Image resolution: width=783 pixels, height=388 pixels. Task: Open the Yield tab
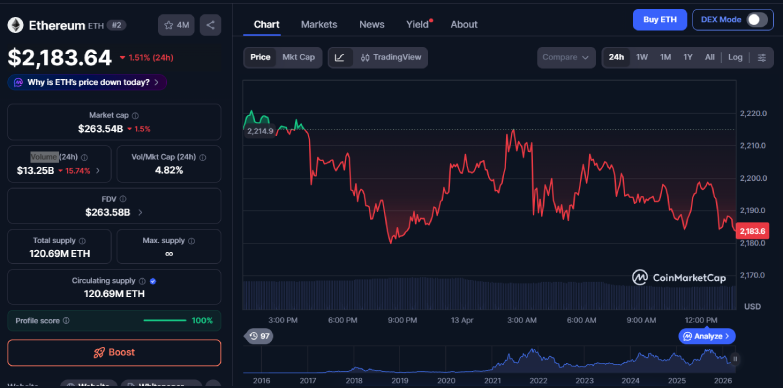tap(418, 24)
